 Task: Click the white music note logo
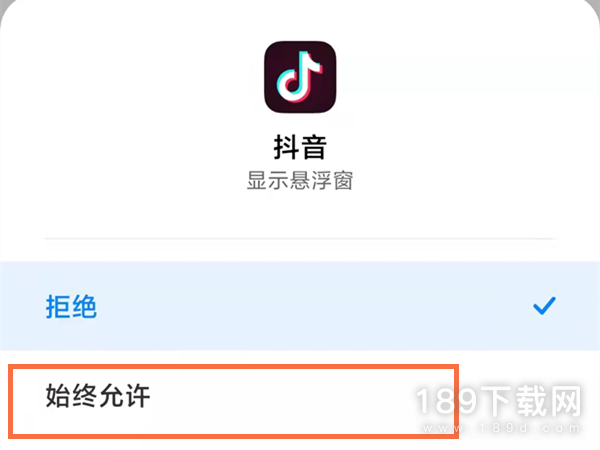coord(300,77)
